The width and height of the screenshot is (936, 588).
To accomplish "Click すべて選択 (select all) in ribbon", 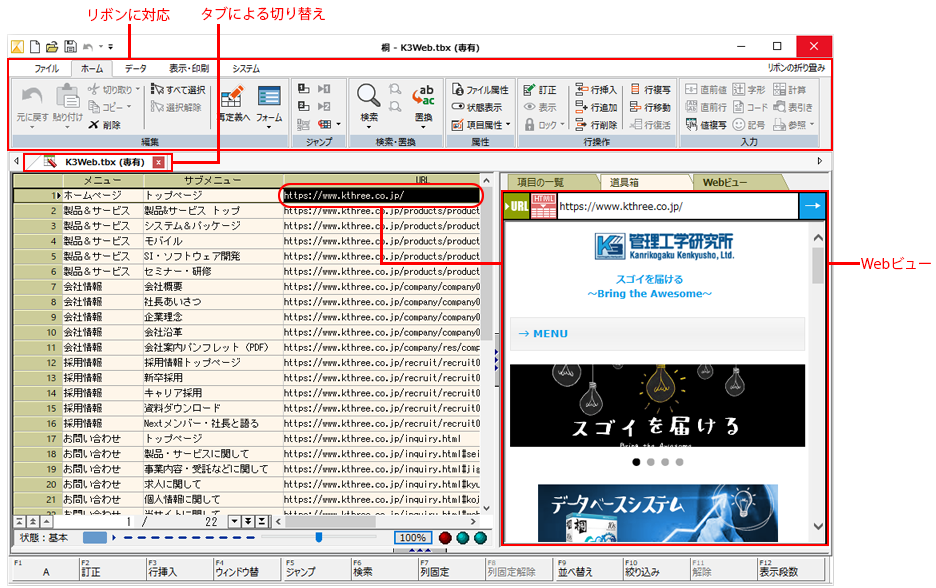I will 178,90.
